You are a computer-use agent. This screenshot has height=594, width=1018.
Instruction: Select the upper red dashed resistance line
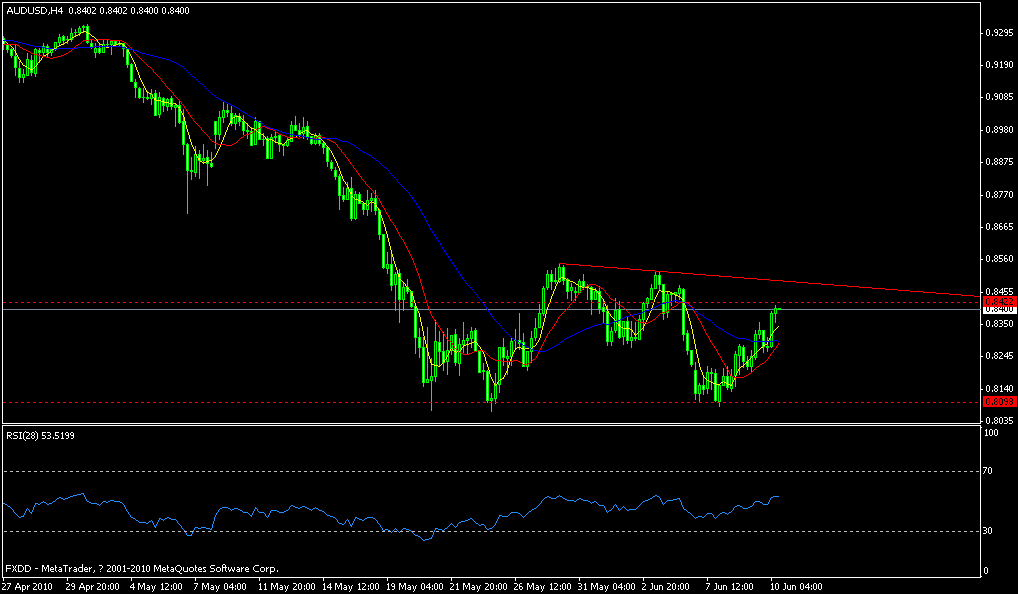click(x=300, y=300)
